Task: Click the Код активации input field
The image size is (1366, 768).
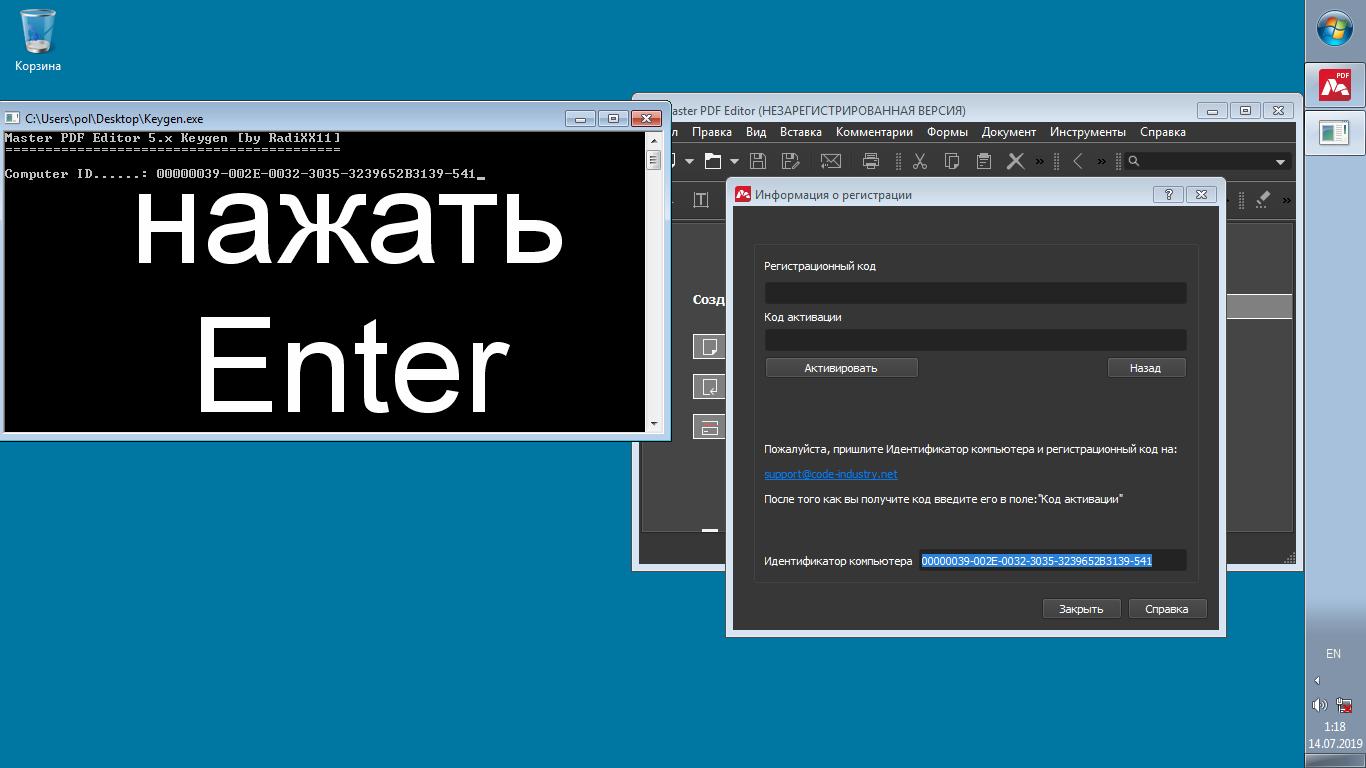Action: [x=976, y=340]
